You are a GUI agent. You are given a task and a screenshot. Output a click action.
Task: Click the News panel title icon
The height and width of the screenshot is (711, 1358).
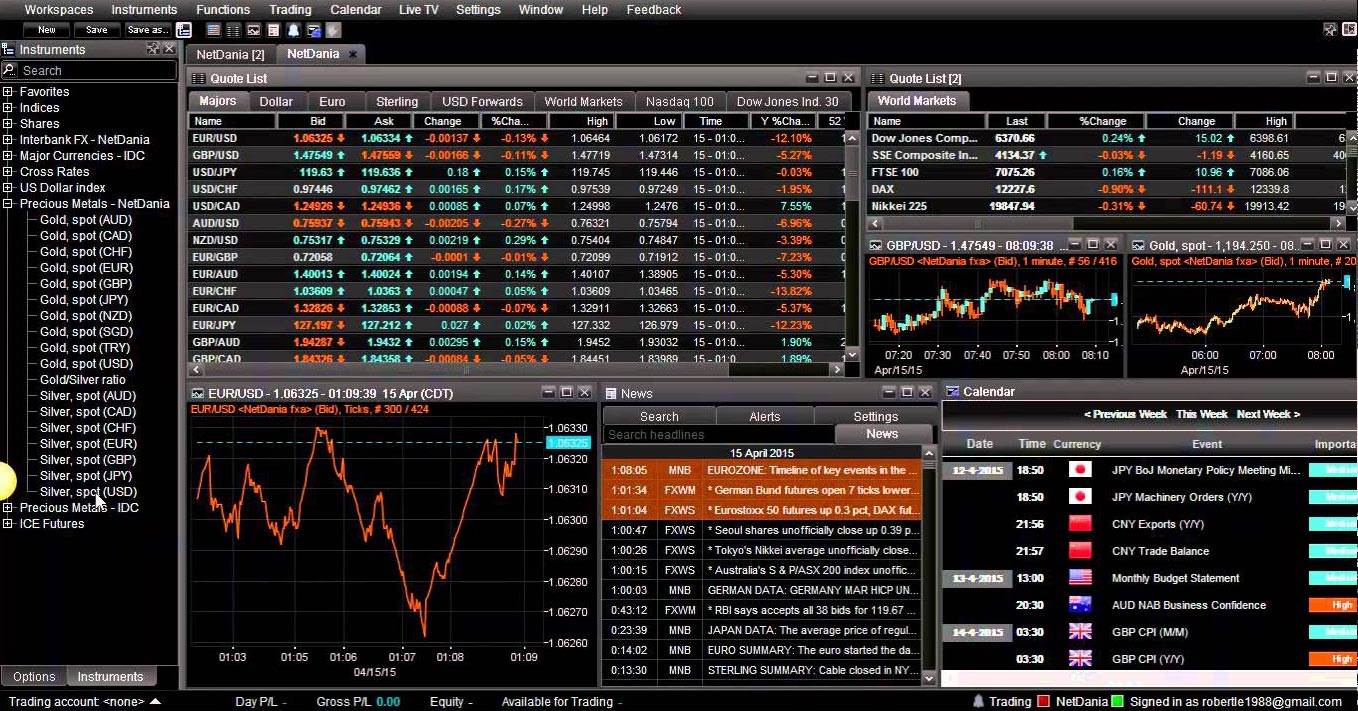(x=610, y=393)
